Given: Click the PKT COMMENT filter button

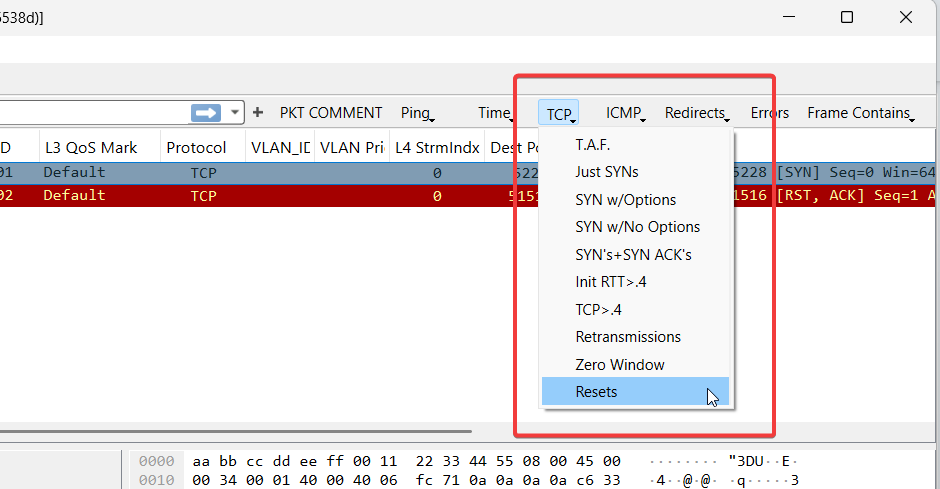Looking at the screenshot, I should click(330, 113).
